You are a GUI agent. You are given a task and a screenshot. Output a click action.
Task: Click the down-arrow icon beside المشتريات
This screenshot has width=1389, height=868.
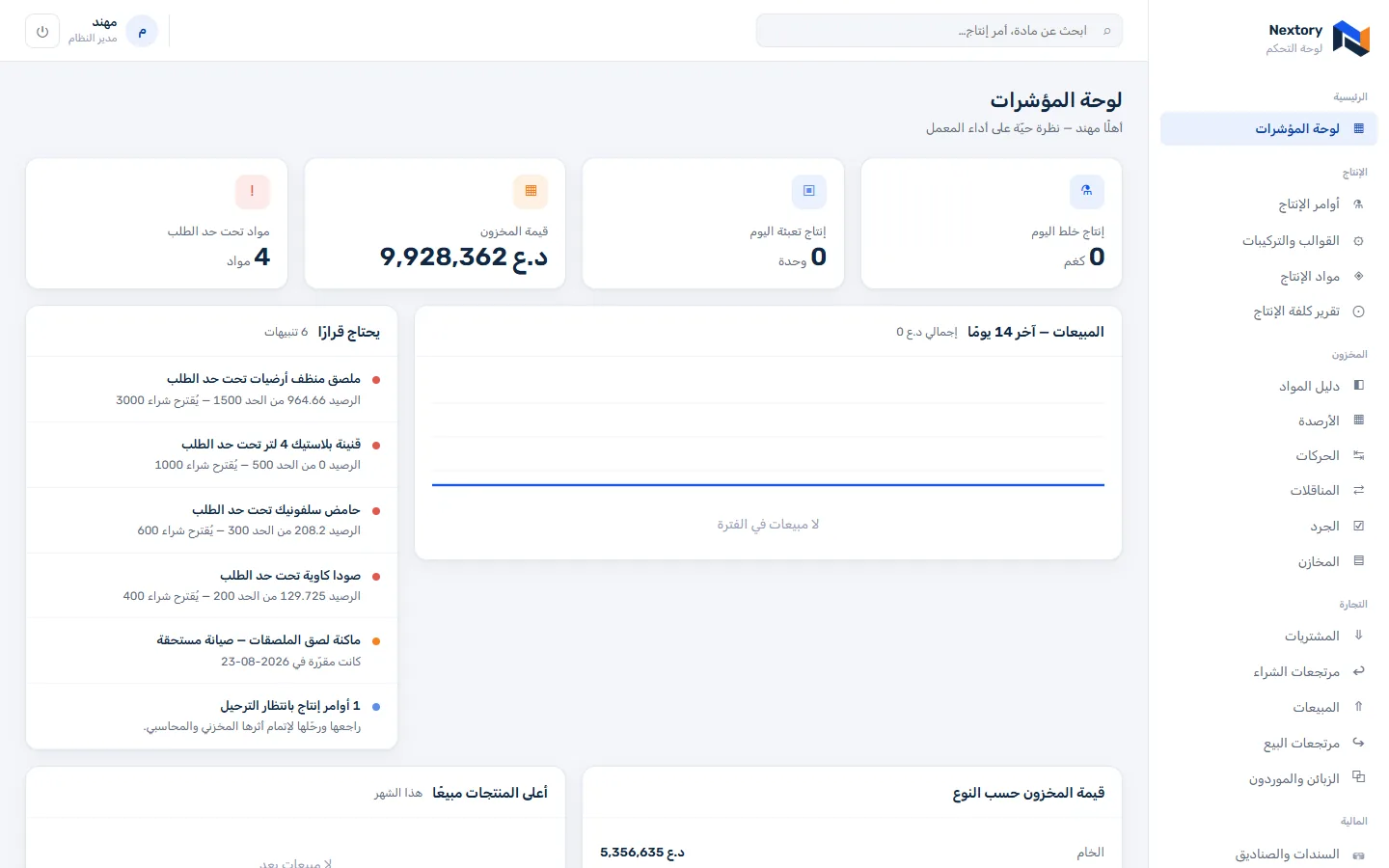[1358, 636]
